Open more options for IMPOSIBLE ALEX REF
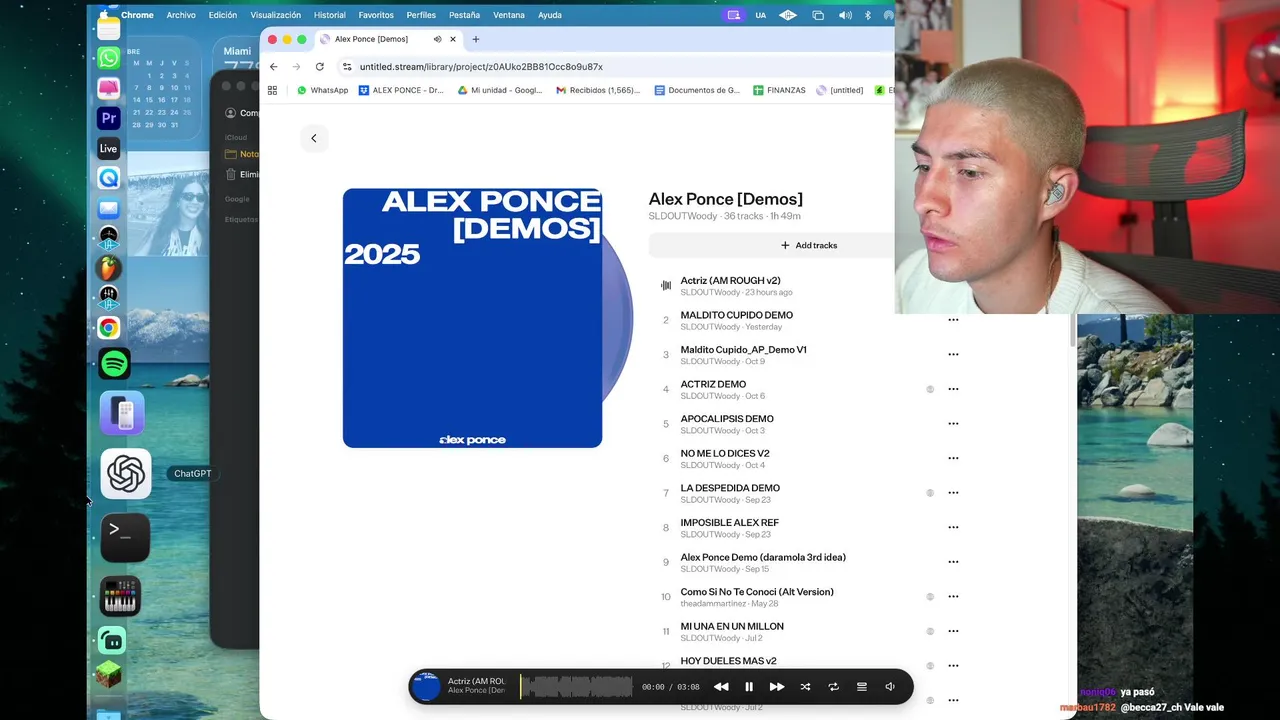This screenshot has height=720, width=1280. coord(953,527)
